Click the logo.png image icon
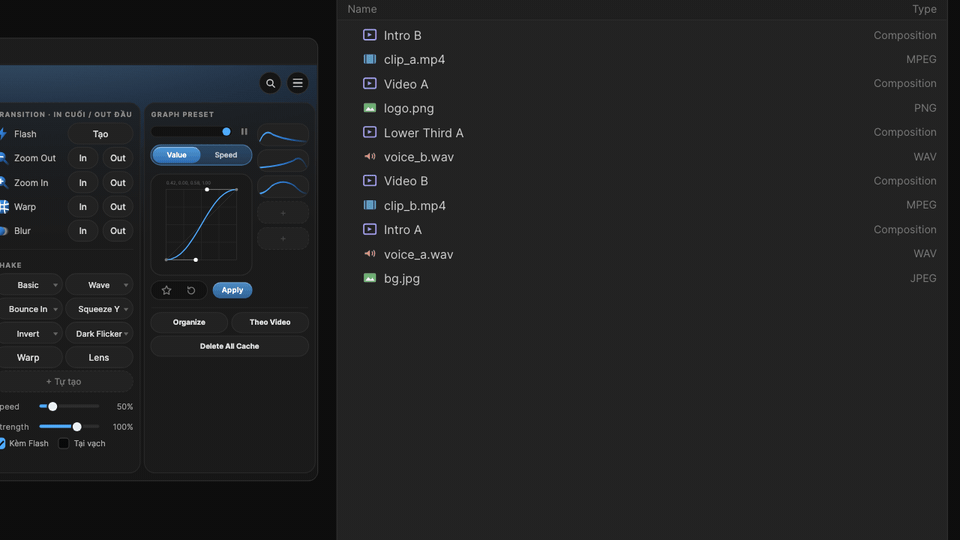 click(x=369, y=108)
